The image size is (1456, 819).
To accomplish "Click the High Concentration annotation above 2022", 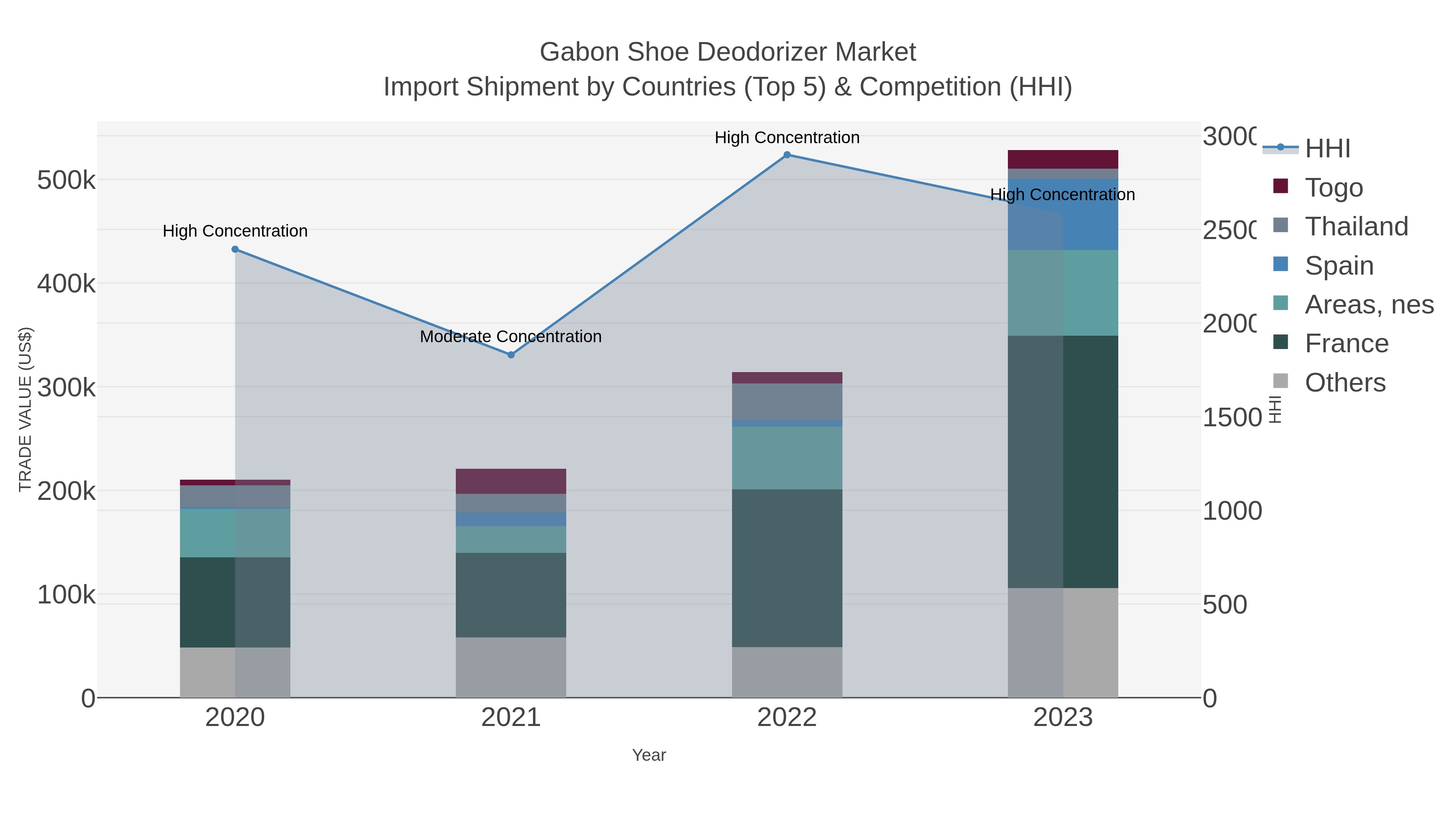I will click(787, 138).
